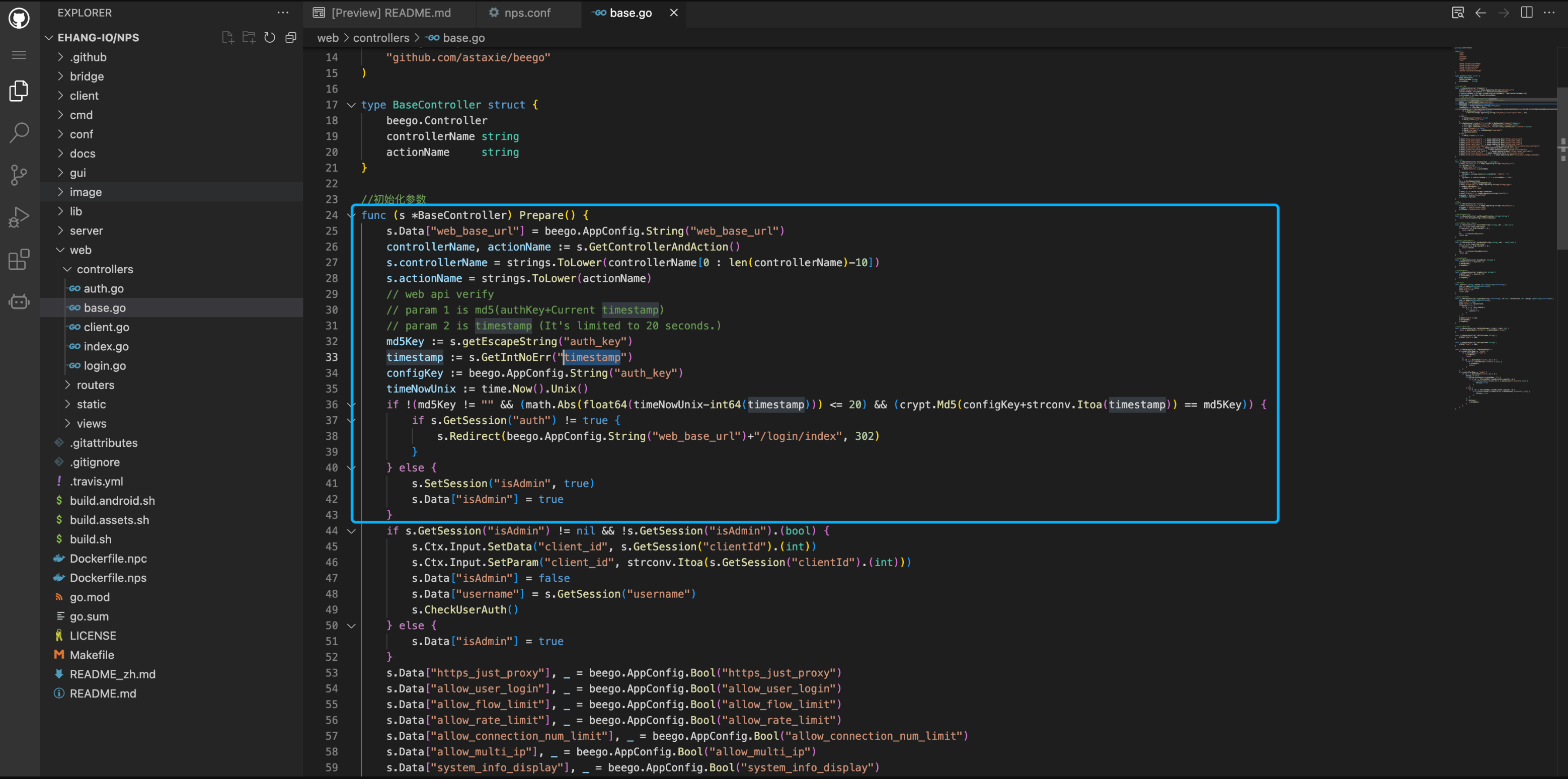1568x779 pixels.
Task: Fold the else block at line 50
Action: click(351, 626)
